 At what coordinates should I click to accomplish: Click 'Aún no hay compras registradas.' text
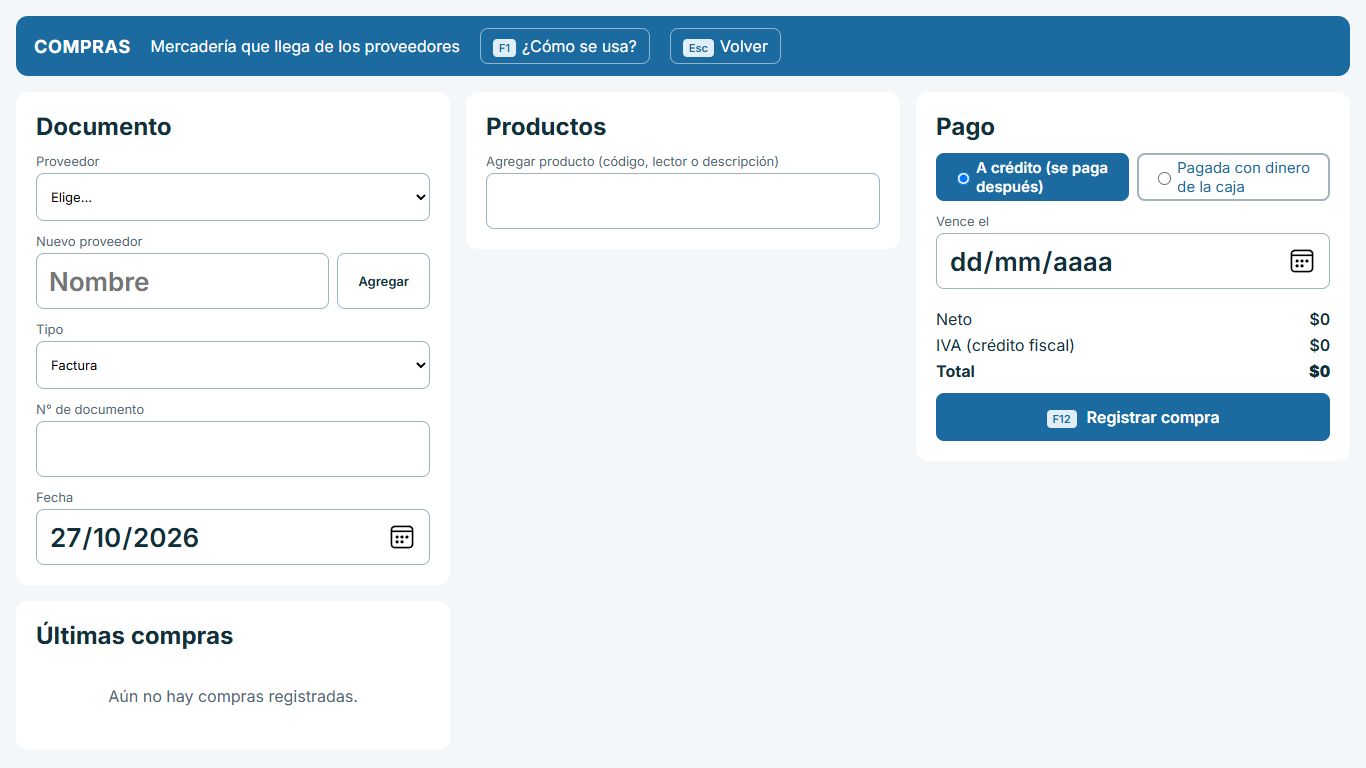[233, 696]
